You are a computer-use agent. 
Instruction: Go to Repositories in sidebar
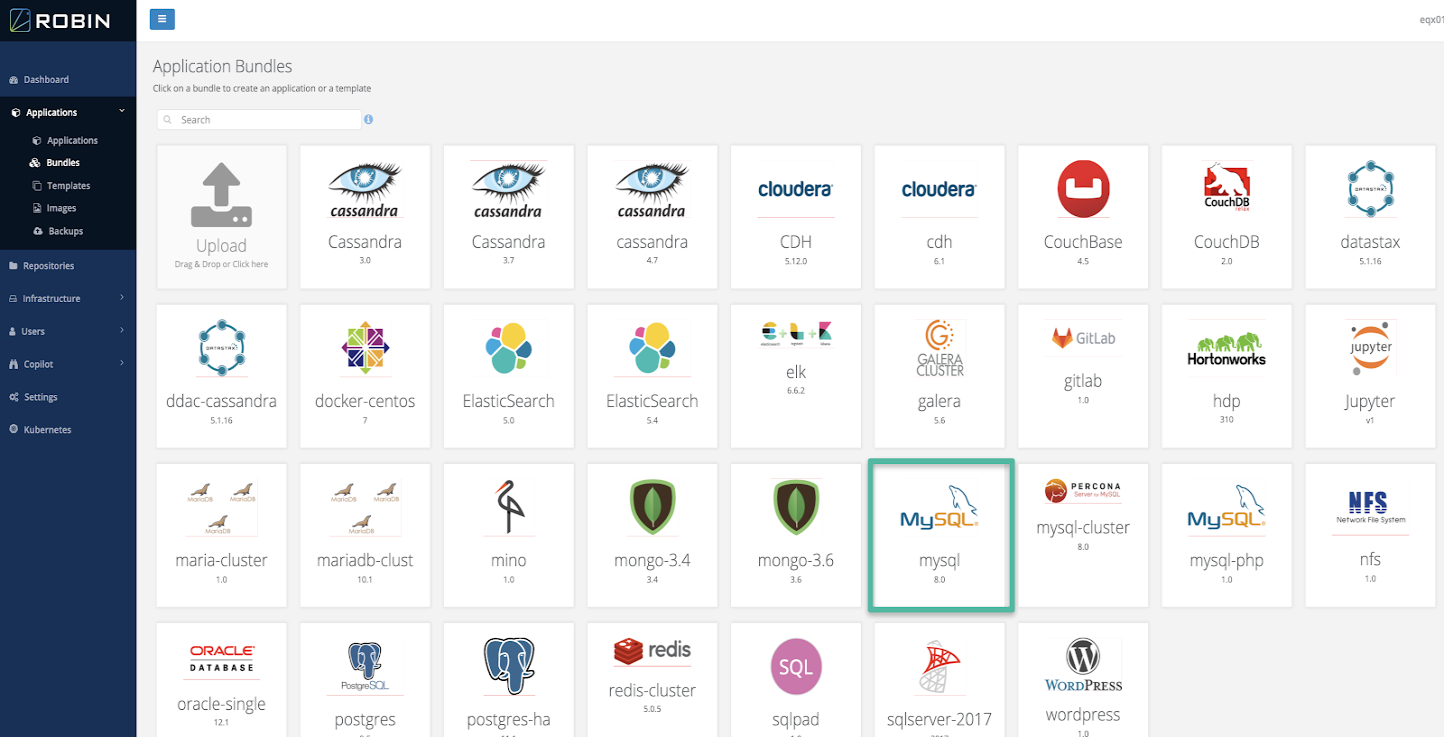(68, 265)
